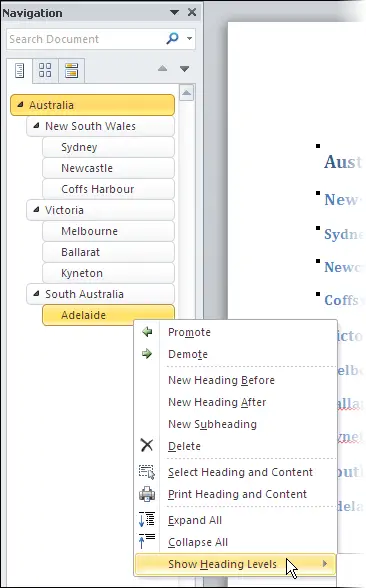Open the search options dropdown arrow

coord(189,38)
